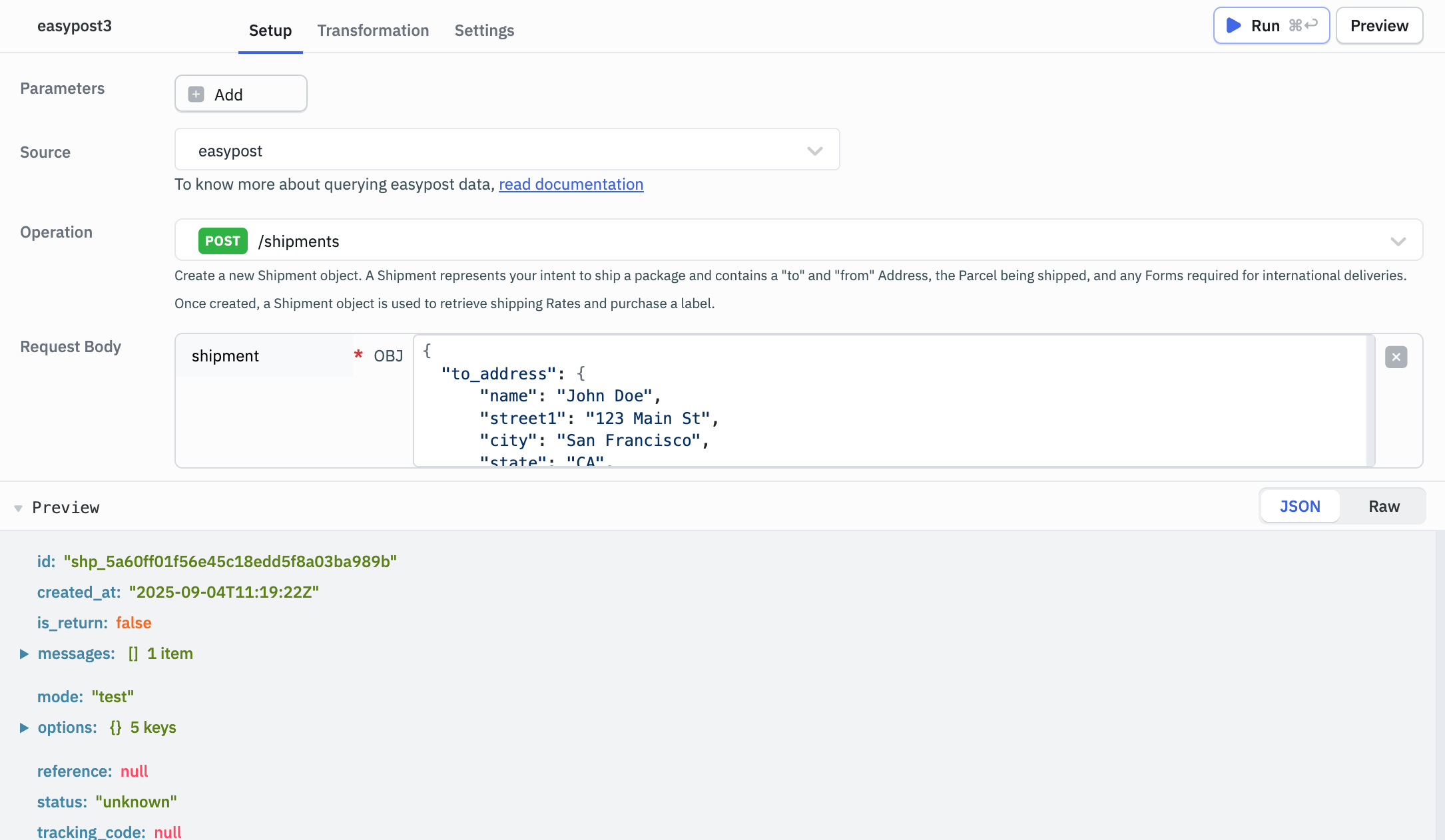
Task: Select JSON view in the preview panel
Action: click(x=1299, y=506)
